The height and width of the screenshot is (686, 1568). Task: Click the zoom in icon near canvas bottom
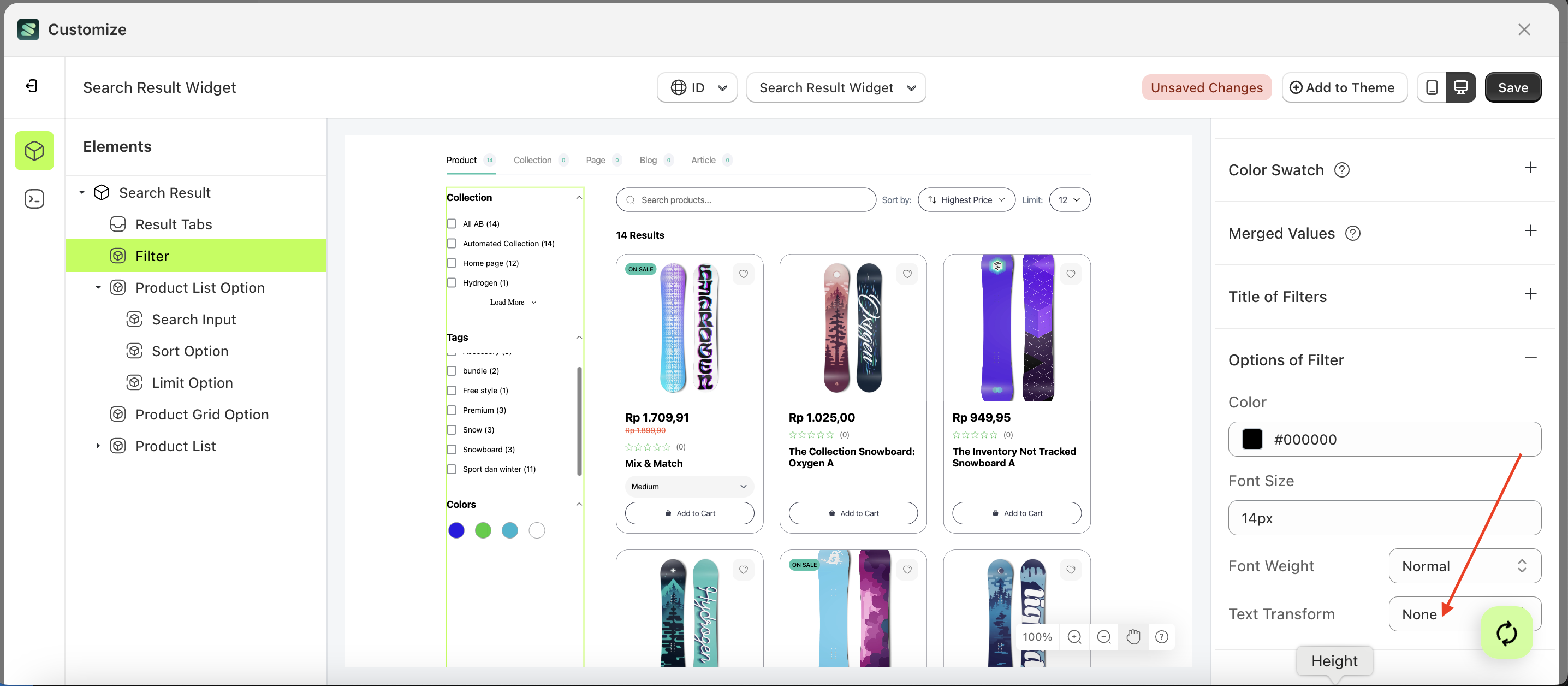point(1074,637)
